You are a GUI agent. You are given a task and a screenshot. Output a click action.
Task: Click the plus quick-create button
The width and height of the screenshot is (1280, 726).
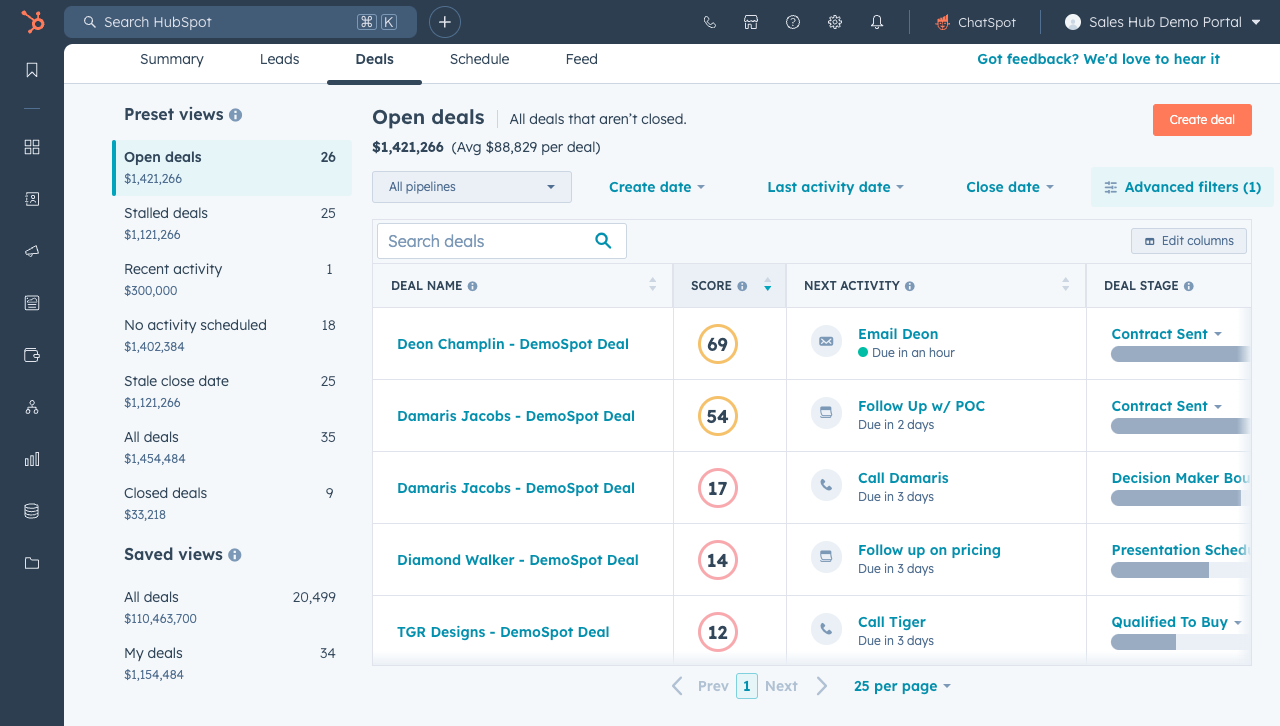point(445,22)
